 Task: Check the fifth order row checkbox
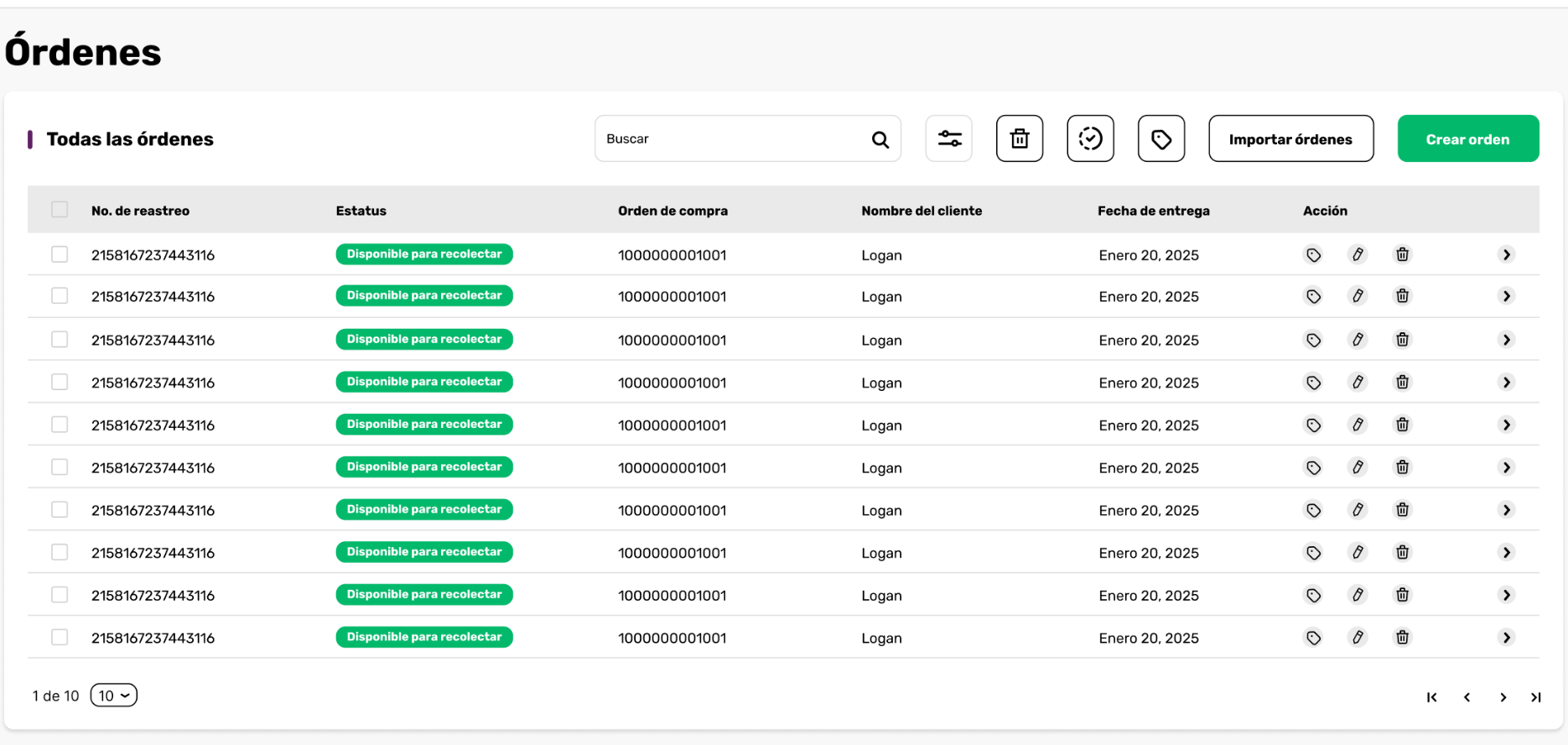click(60, 425)
